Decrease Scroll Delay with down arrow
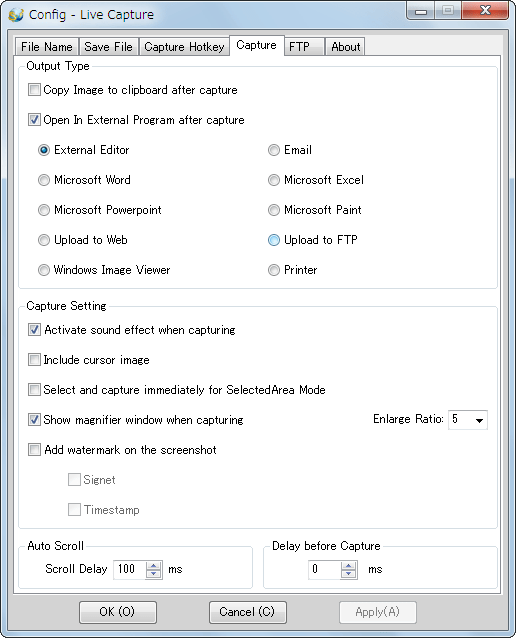The height and width of the screenshot is (638, 516). [x=153, y=573]
